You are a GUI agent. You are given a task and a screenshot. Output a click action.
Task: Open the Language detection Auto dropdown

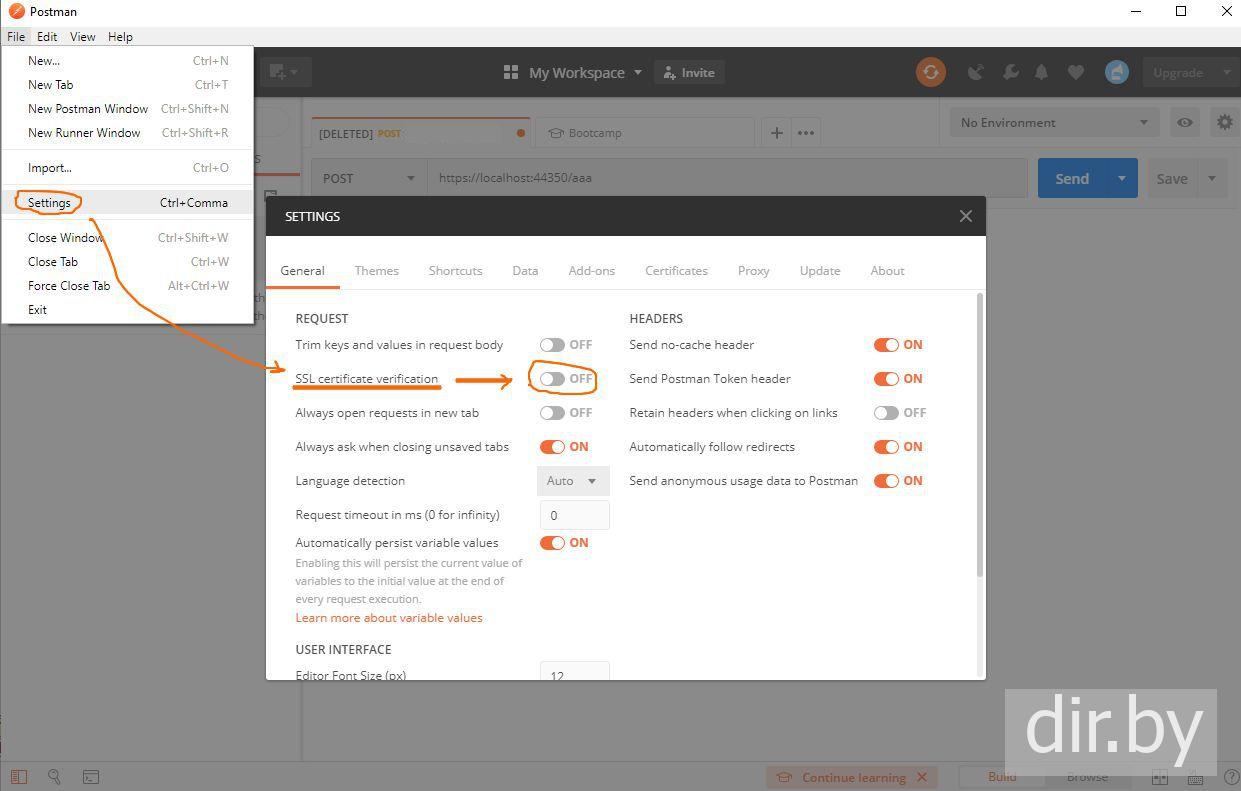pos(573,481)
